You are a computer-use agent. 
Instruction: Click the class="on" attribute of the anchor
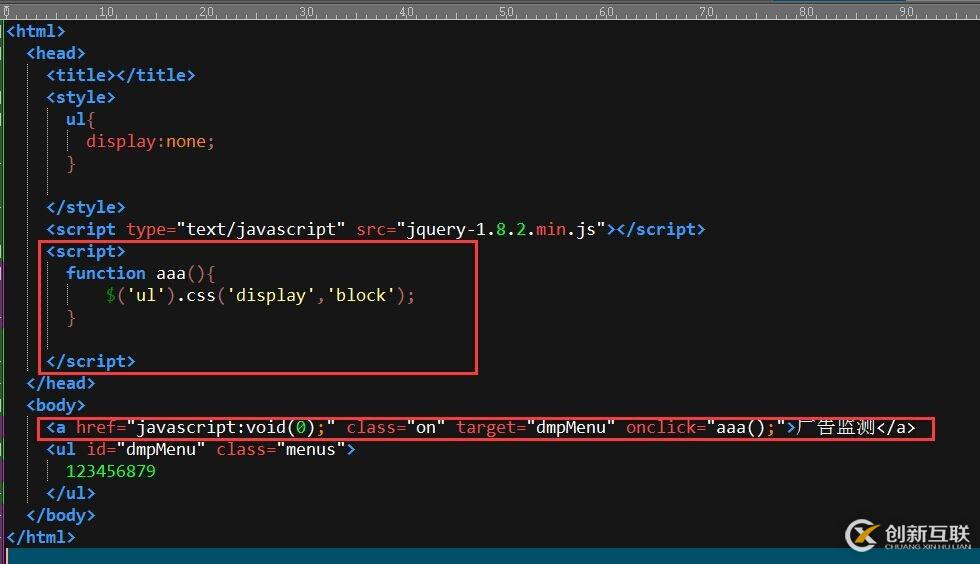(396, 428)
